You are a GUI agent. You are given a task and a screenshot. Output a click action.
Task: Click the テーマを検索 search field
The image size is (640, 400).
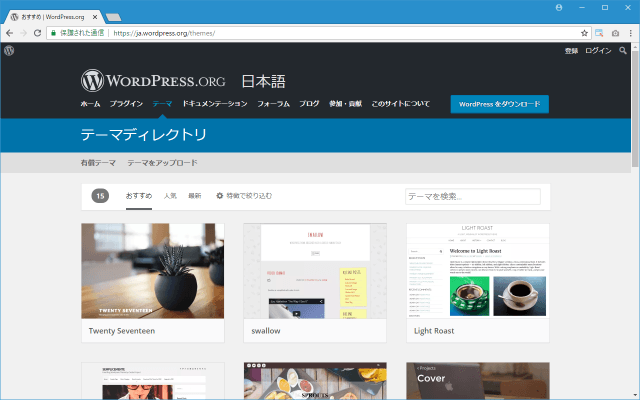(473, 196)
